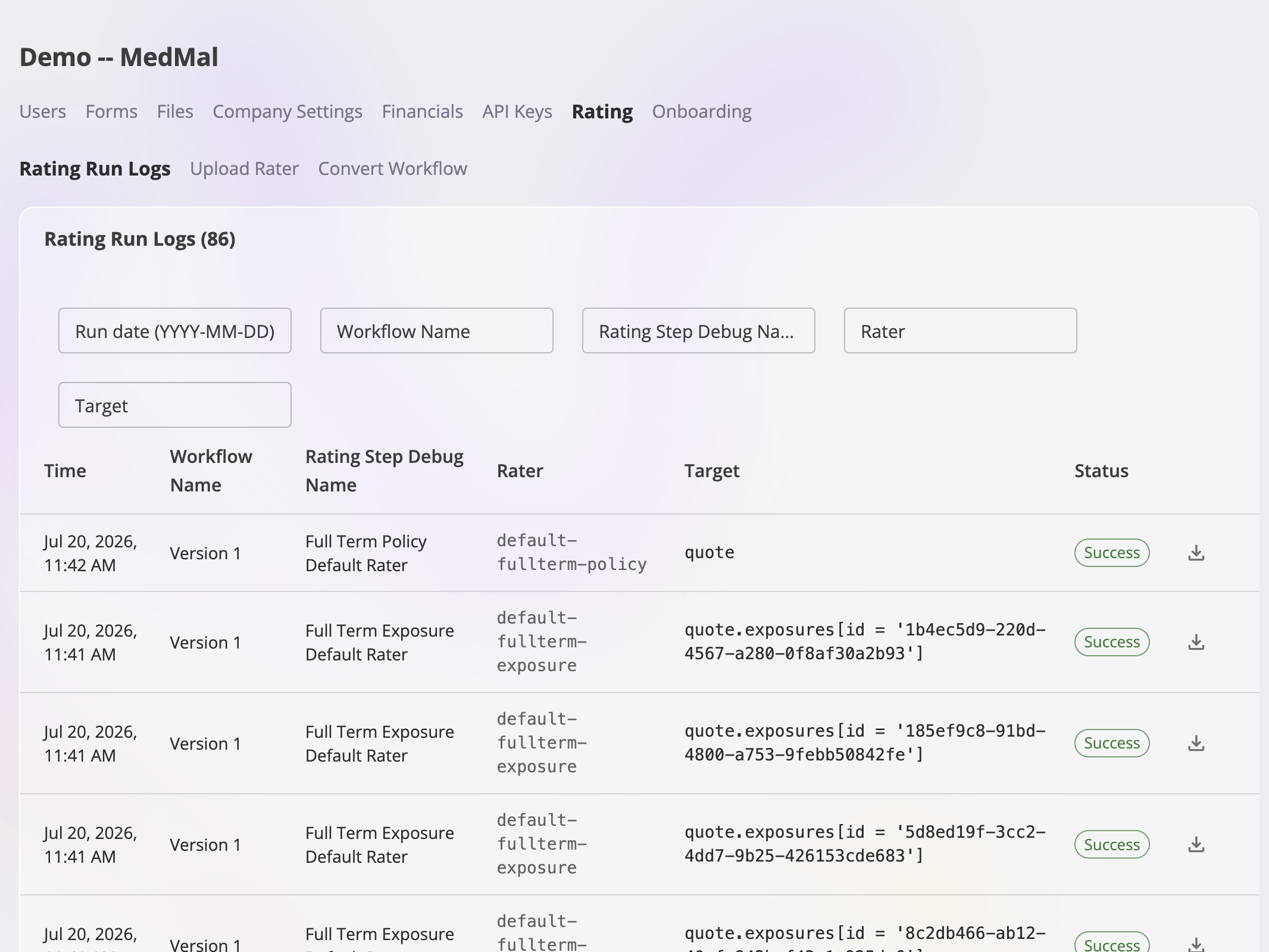Image resolution: width=1269 pixels, height=952 pixels.
Task: Click the Rating Step Debug Name column header
Action: point(385,471)
